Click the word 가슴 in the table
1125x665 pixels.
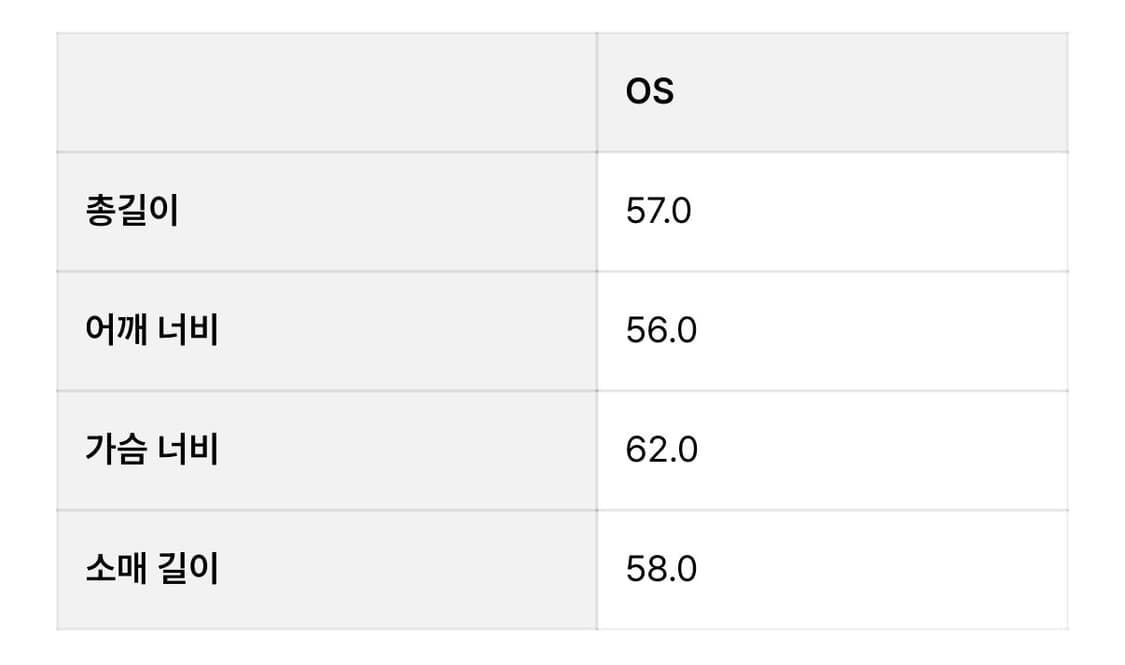coord(117,449)
